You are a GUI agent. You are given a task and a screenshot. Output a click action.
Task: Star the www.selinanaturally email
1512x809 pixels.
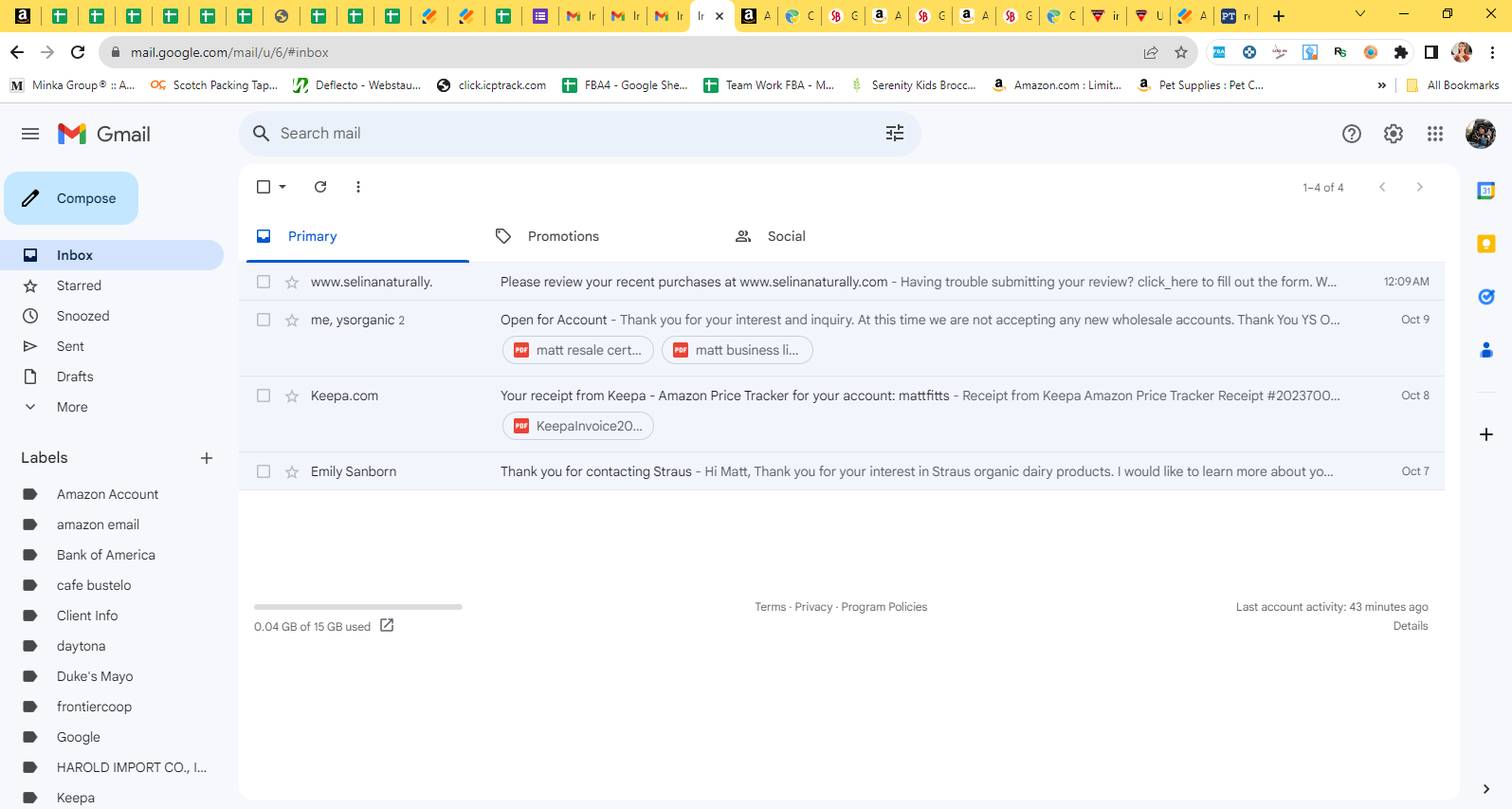pos(292,282)
